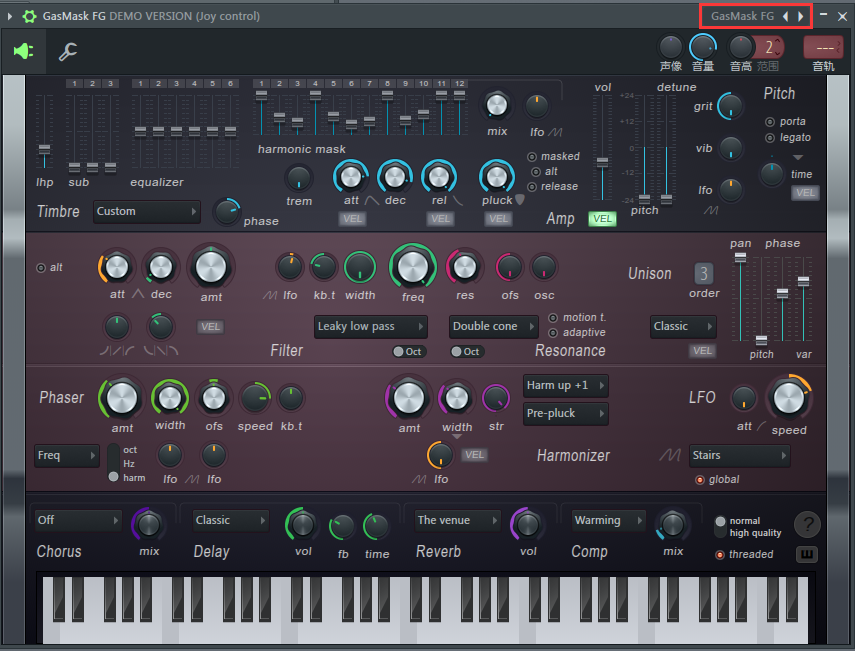This screenshot has width=855, height=651.
Task: Click the pluck knob
Action: coord(497,177)
